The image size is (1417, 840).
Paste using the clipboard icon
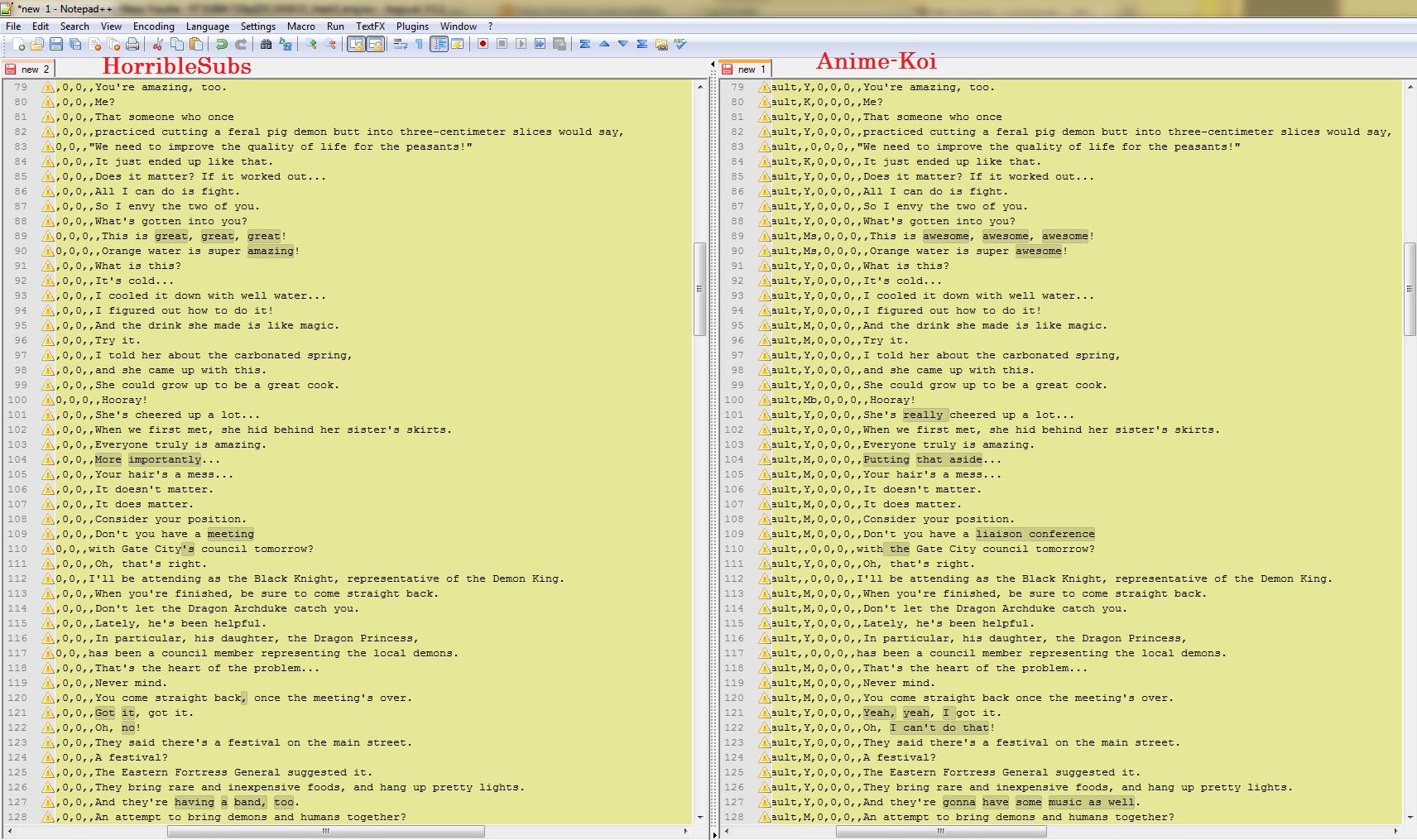click(x=195, y=45)
